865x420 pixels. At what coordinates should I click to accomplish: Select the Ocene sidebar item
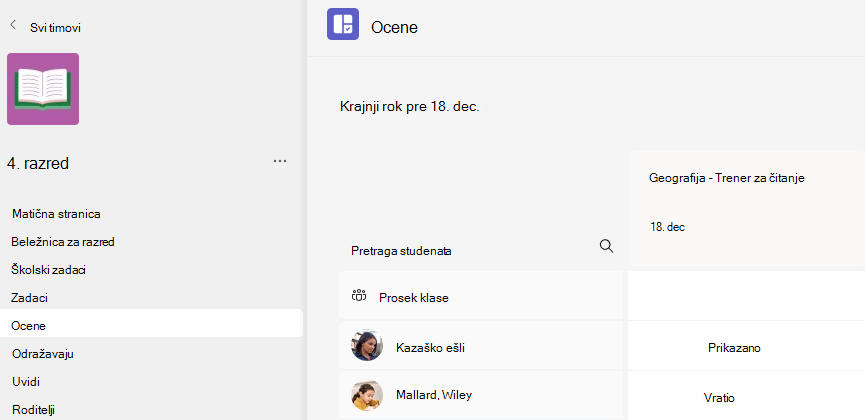point(151,323)
